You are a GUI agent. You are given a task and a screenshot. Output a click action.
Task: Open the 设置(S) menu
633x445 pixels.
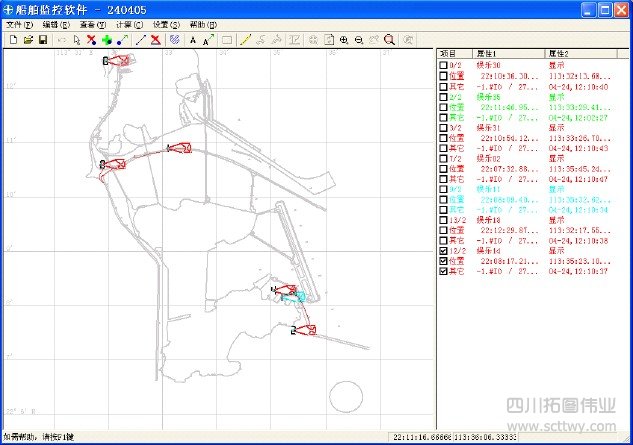[167, 24]
